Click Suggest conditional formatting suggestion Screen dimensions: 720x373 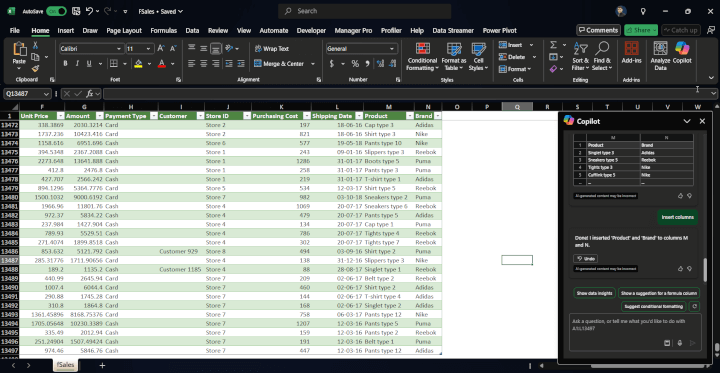654,306
